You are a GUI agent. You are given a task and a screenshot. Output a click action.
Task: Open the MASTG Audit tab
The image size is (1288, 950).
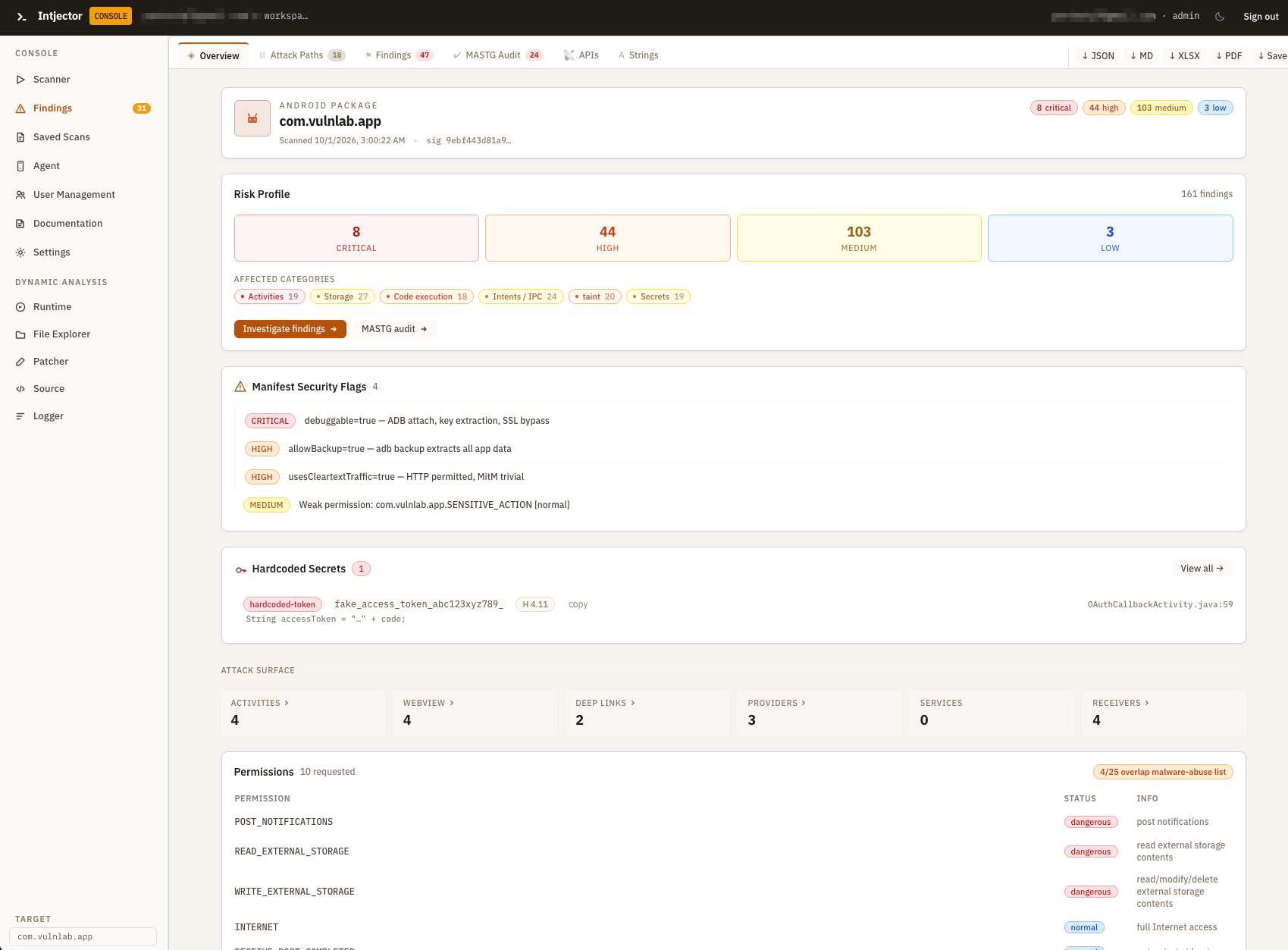click(x=498, y=55)
